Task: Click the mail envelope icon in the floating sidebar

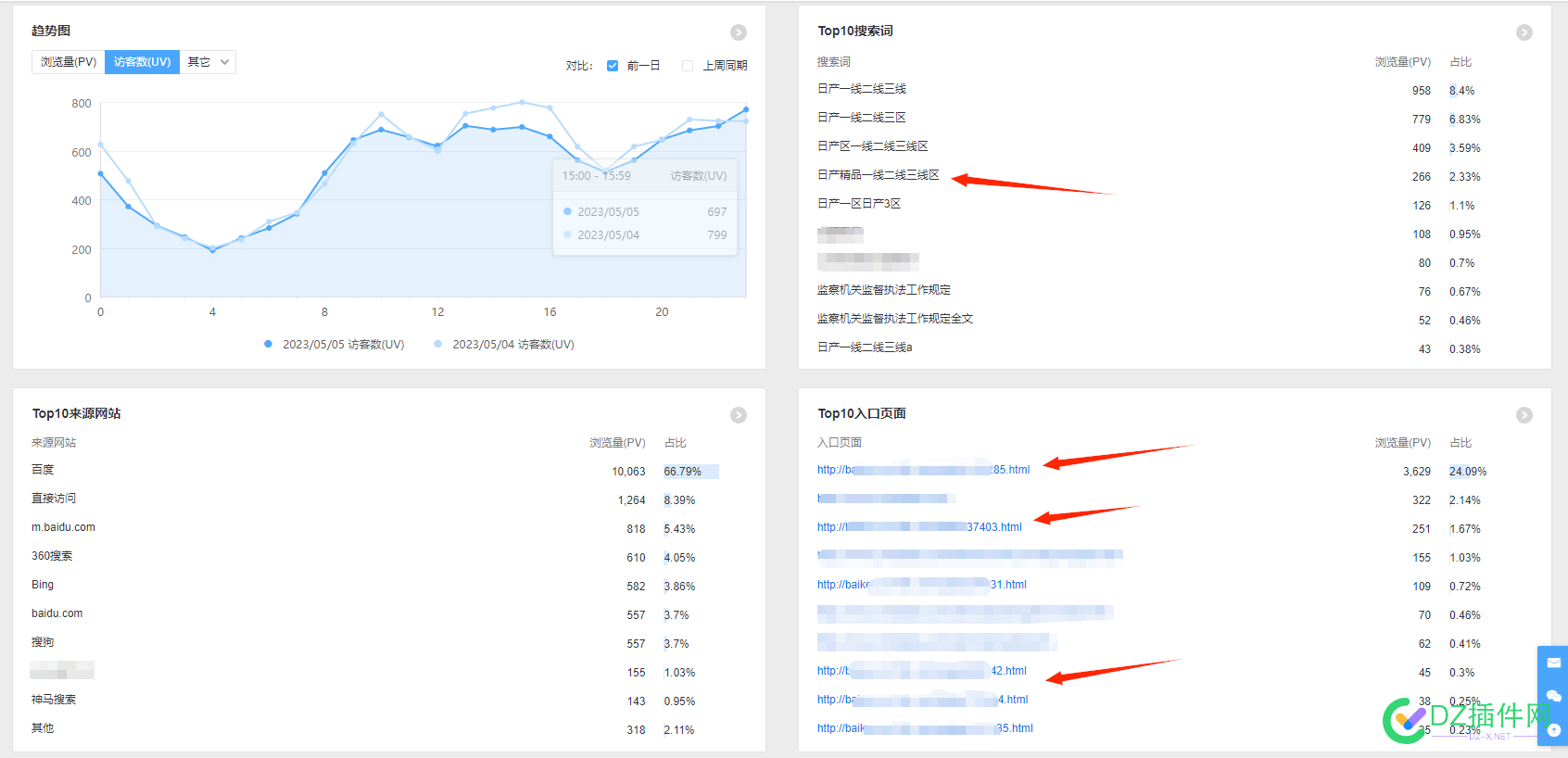Action: click(1554, 663)
